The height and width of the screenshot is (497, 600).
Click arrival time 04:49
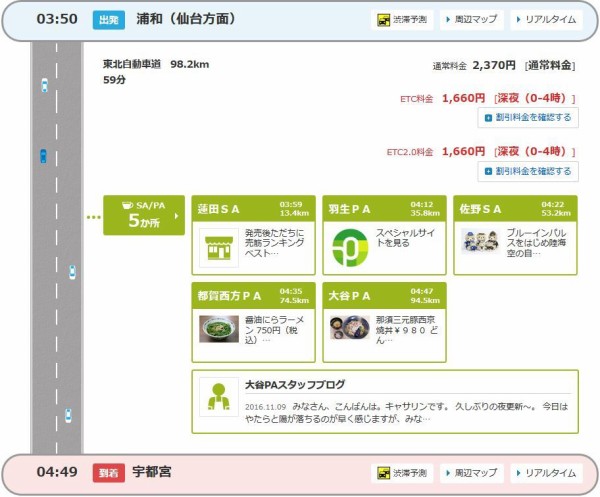tap(57, 472)
